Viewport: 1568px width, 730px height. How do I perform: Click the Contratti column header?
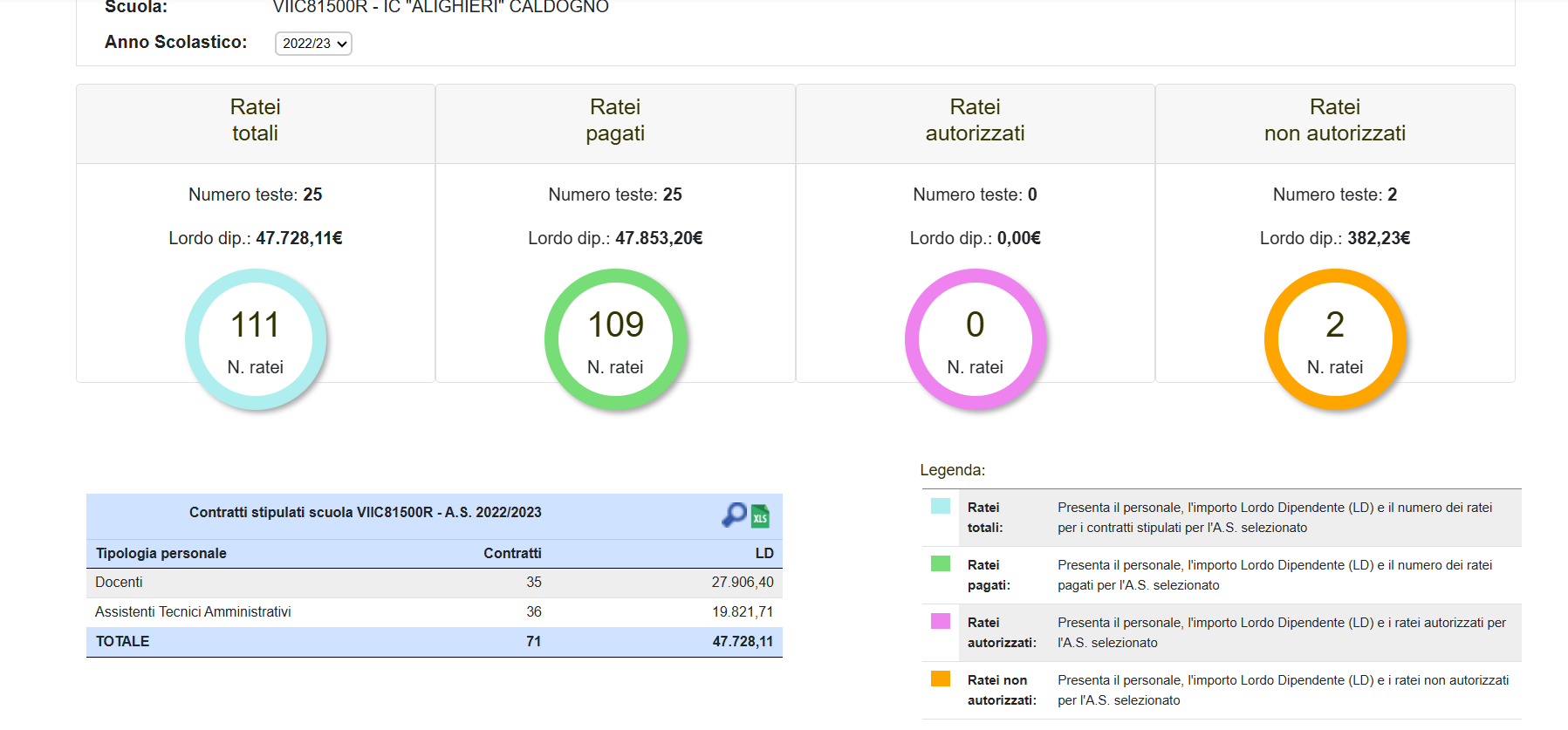click(x=512, y=554)
